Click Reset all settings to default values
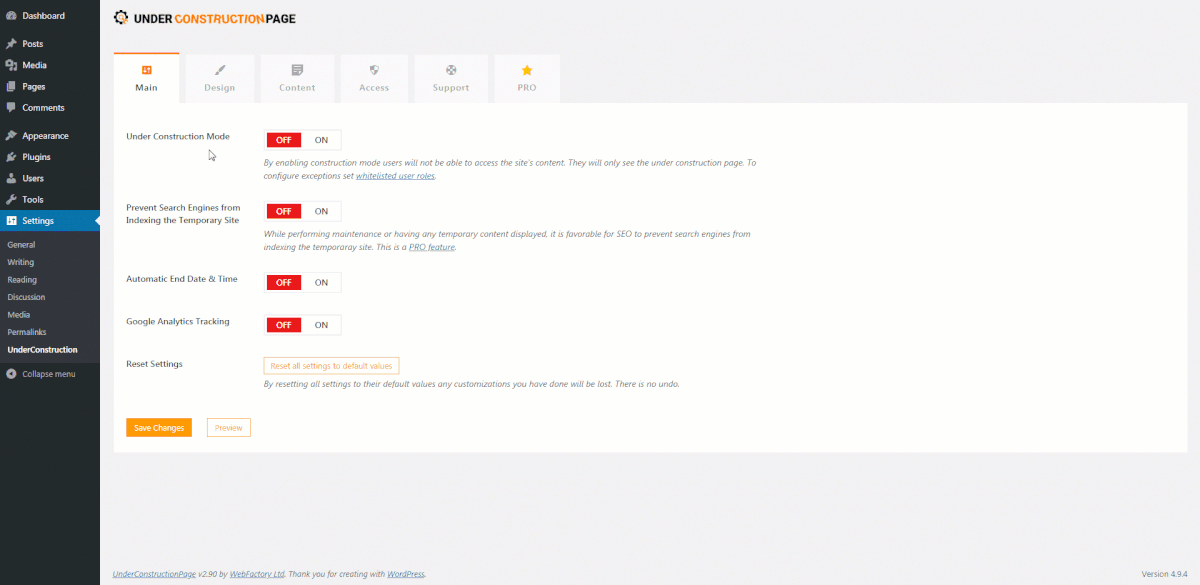This screenshot has width=1200, height=585. click(x=331, y=365)
